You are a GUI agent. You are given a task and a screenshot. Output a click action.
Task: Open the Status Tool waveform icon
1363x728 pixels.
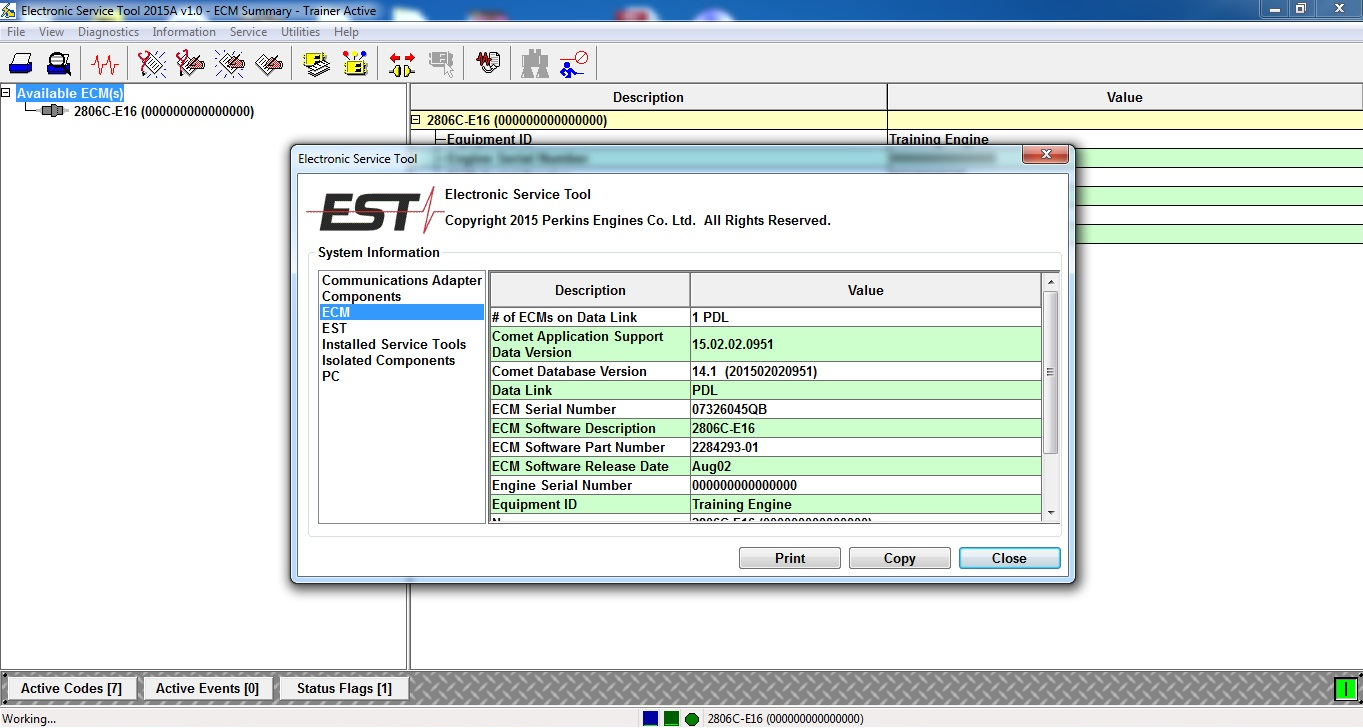104,64
